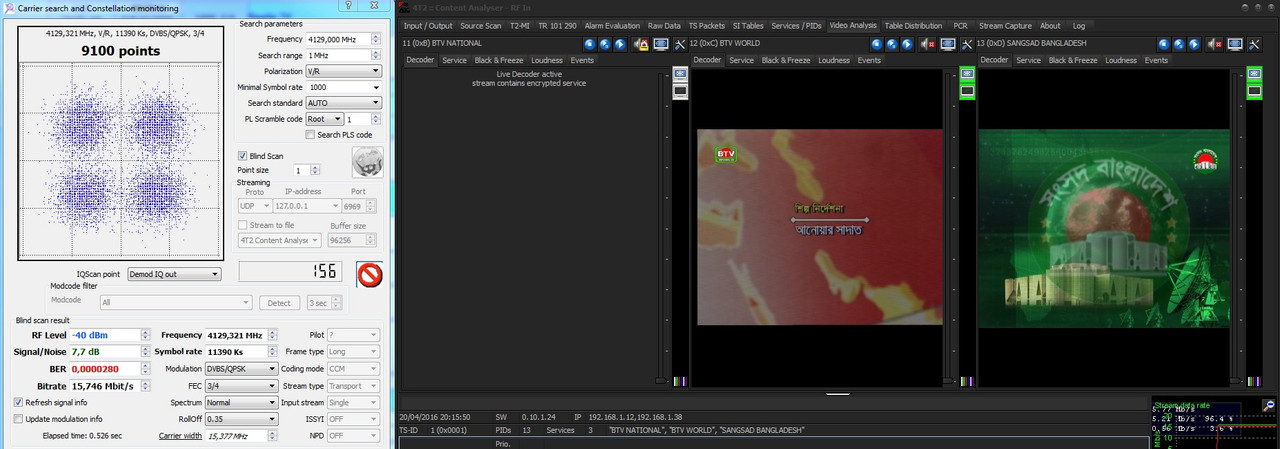This screenshot has width=1280, height=449.
Task: Open Loudness tab under SANGSAD BANGLADESH
Action: pyautogui.click(x=1121, y=60)
